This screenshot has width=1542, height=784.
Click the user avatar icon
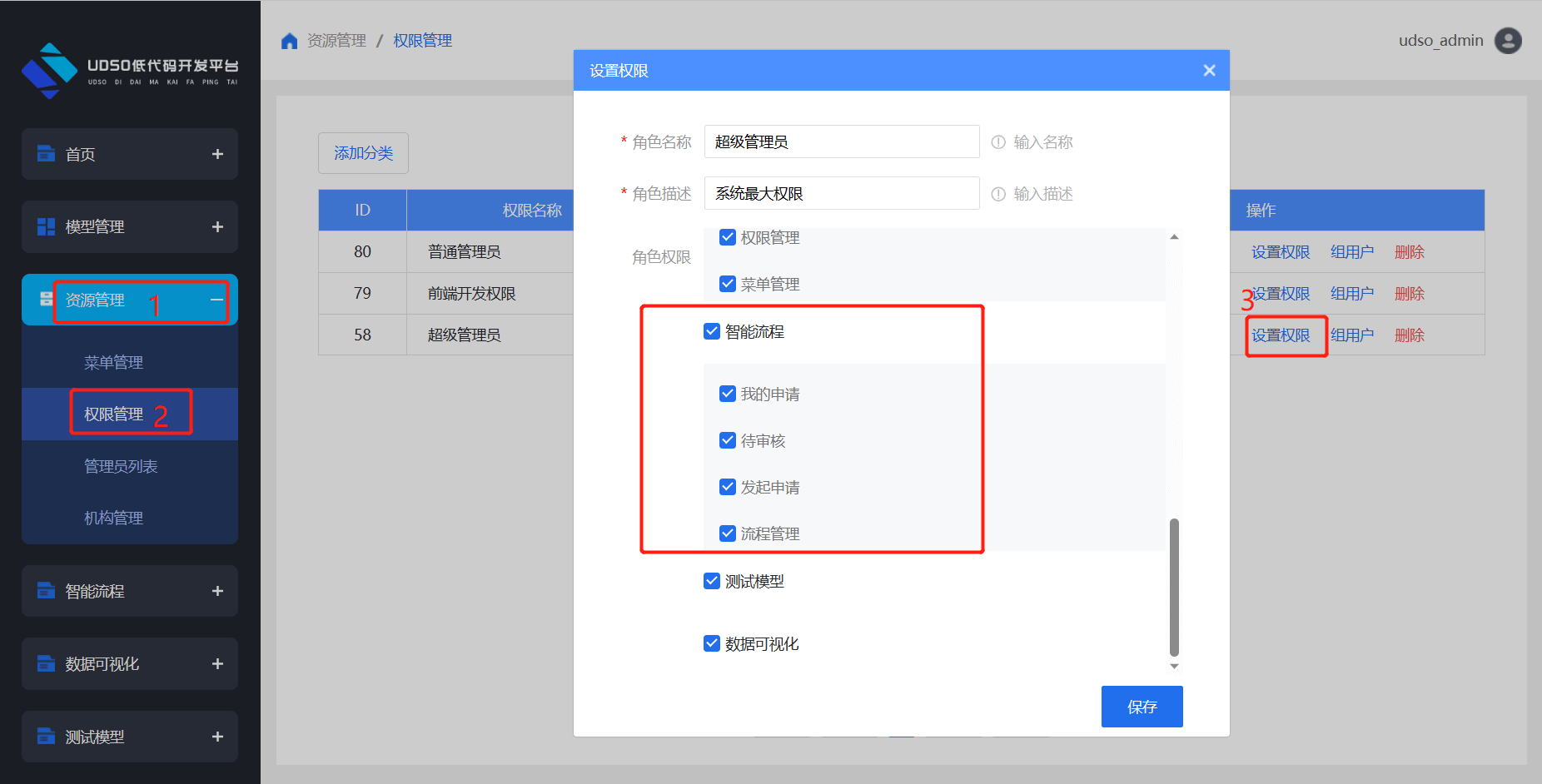coord(1507,41)
